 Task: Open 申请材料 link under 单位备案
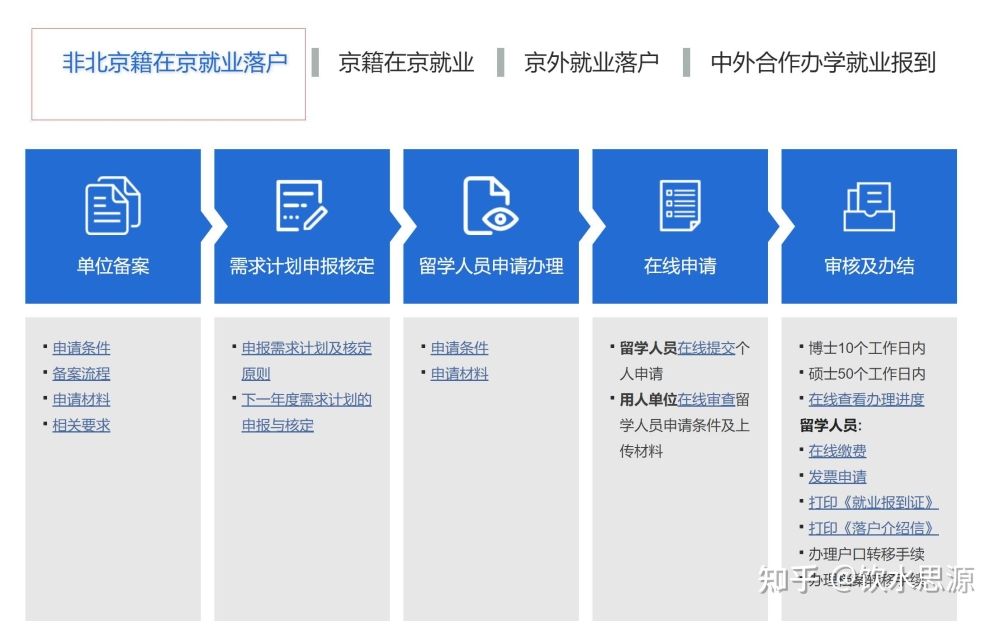[x=81, y=400]
